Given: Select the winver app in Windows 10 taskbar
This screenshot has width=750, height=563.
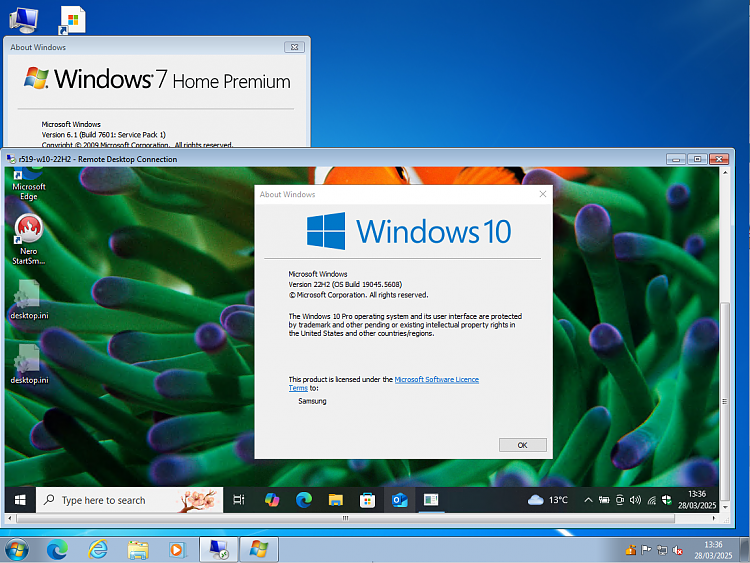Looking at the screenshot, I should click(431, 500).
